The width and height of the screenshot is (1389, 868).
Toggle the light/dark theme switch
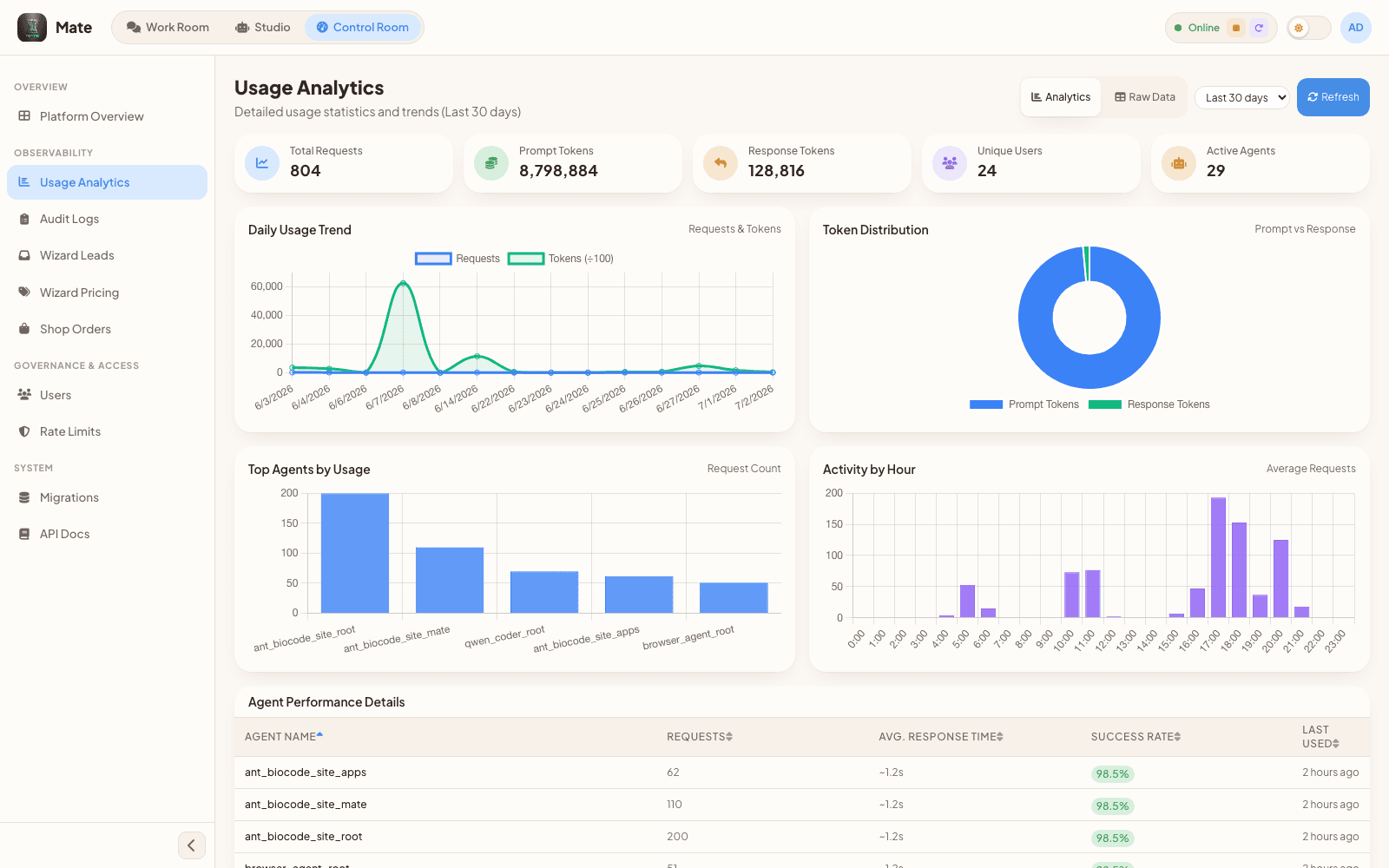point(1309,28)
